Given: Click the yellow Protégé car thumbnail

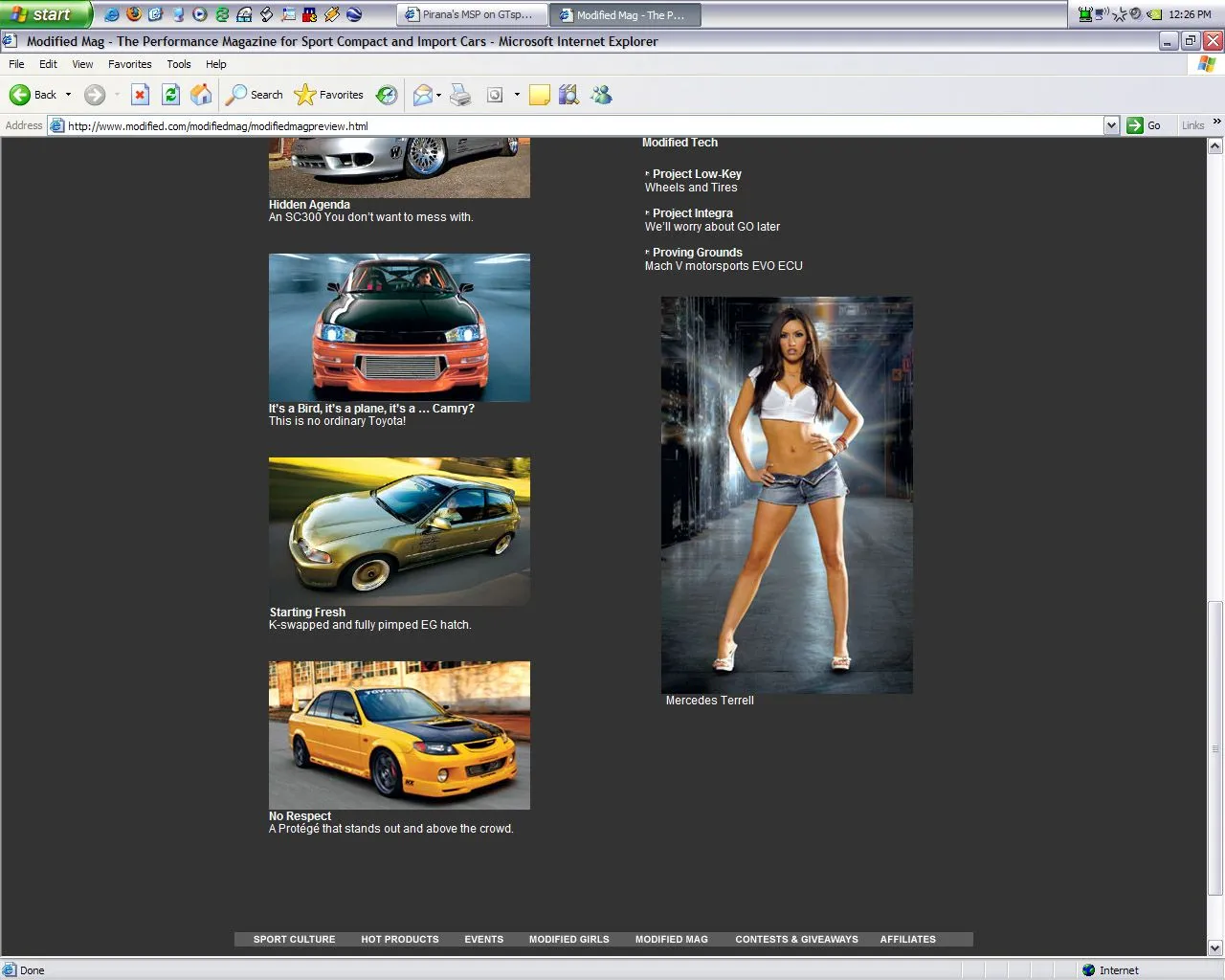Looking at the screenshot, I should pyautogui.click(x=399, y=735).
